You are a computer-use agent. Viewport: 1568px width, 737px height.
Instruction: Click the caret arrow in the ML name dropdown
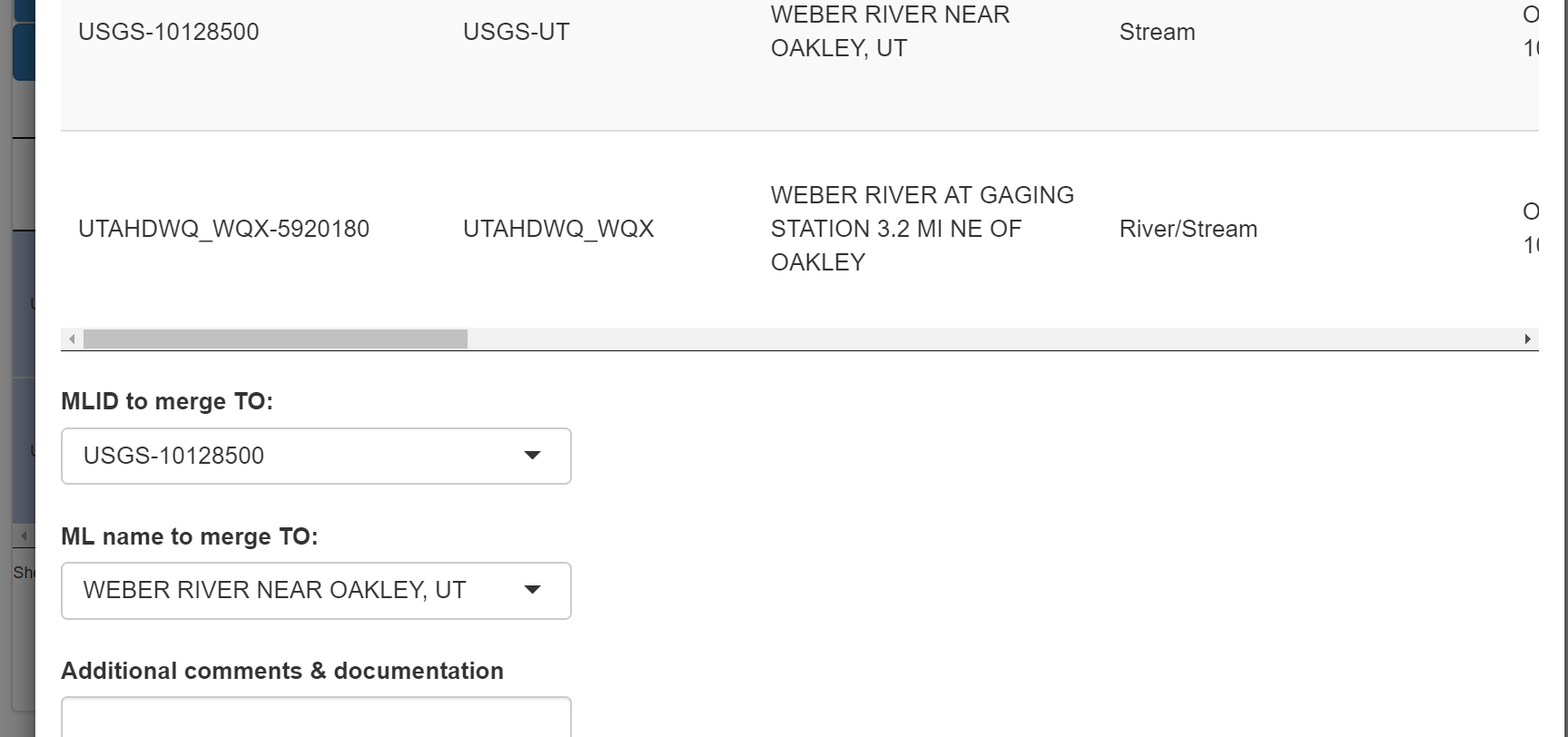click(x=532, y=590)
